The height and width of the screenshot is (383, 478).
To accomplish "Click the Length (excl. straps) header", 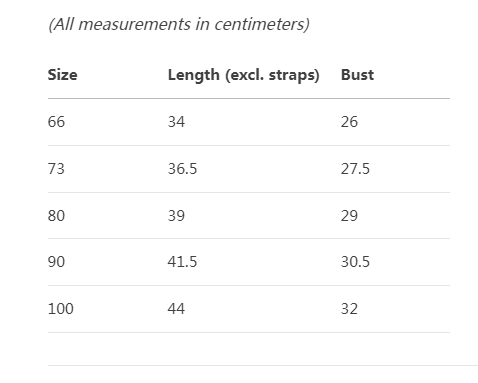I will pyautogui.click(x=244, y=75).
